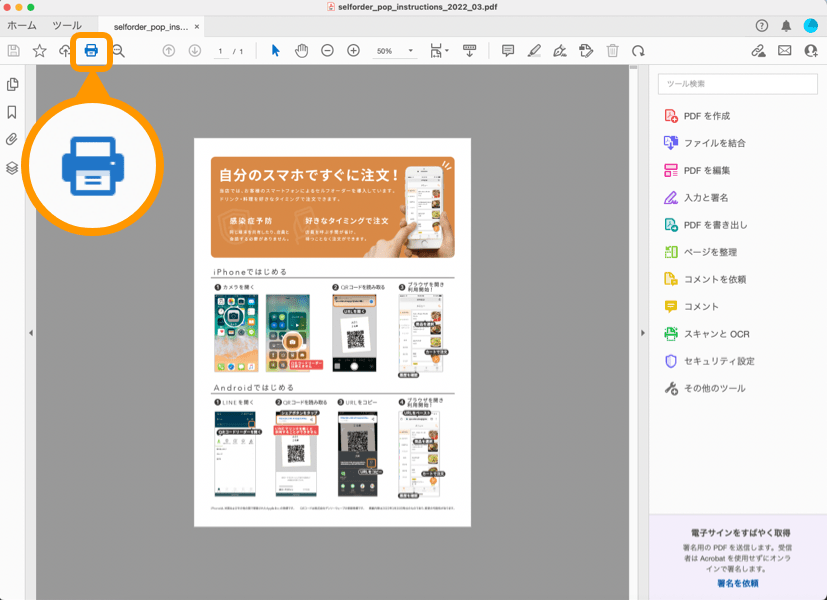Share a link to this file
This screenshot has height=600, width=827.
click(758, 51)
